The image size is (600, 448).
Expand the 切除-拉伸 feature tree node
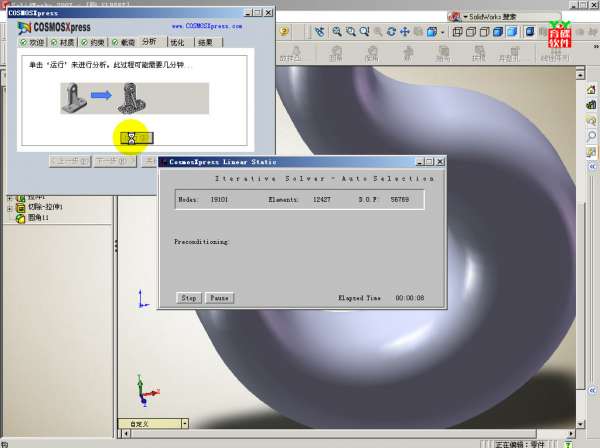[9, 208]
